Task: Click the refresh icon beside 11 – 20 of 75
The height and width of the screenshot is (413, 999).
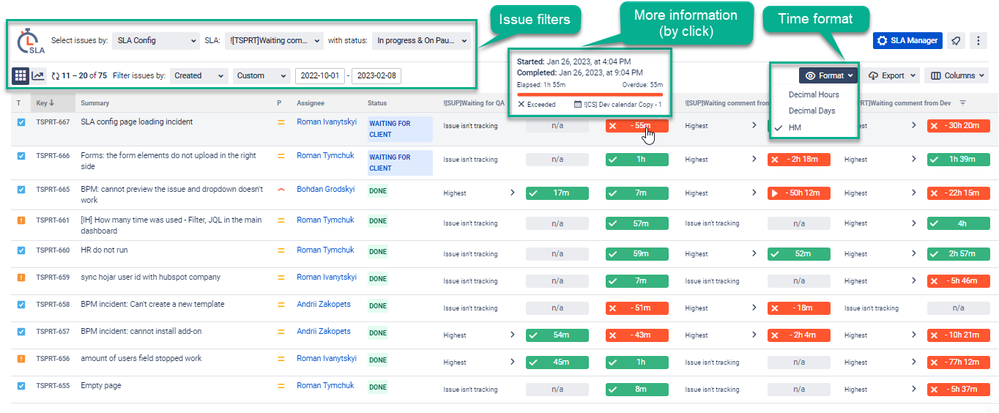Action: pos(55,75)
